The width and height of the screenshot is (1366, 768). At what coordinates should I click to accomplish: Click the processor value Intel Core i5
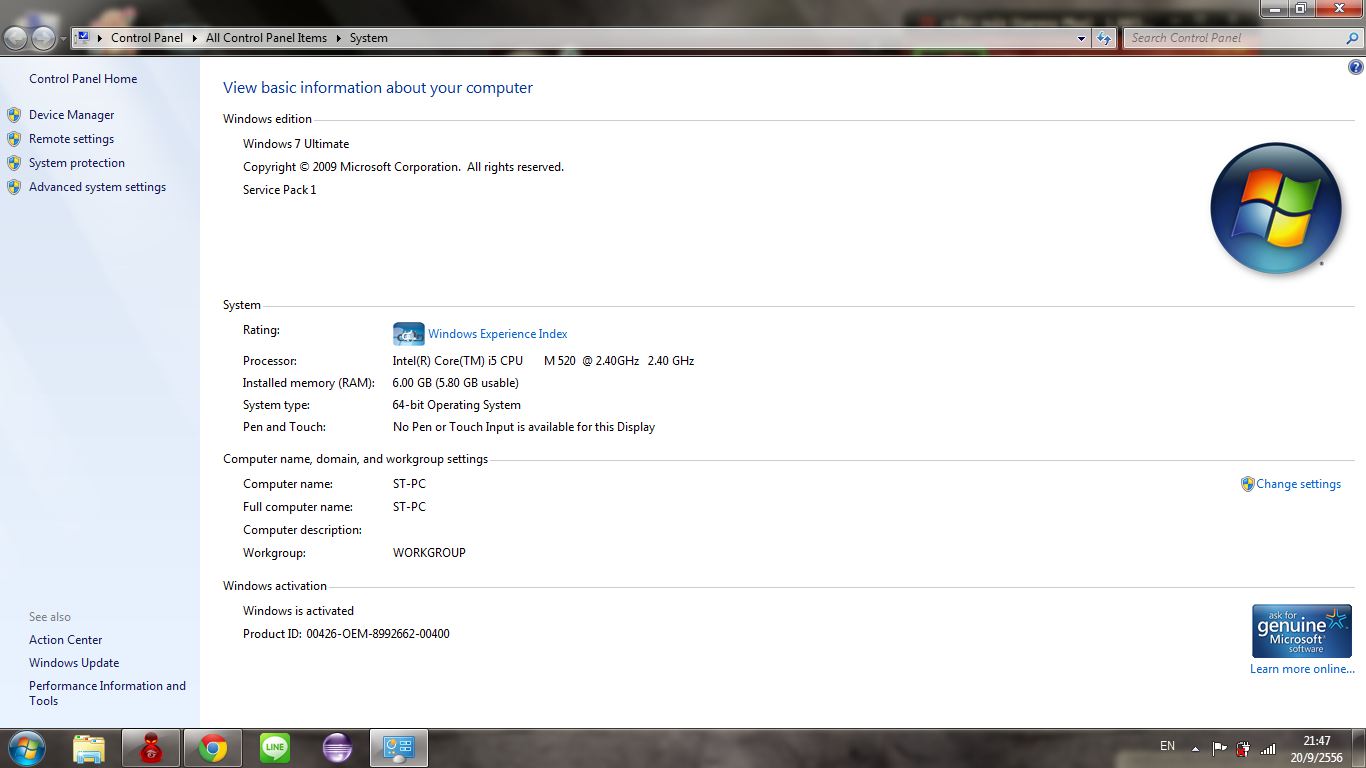click(543, 361)
